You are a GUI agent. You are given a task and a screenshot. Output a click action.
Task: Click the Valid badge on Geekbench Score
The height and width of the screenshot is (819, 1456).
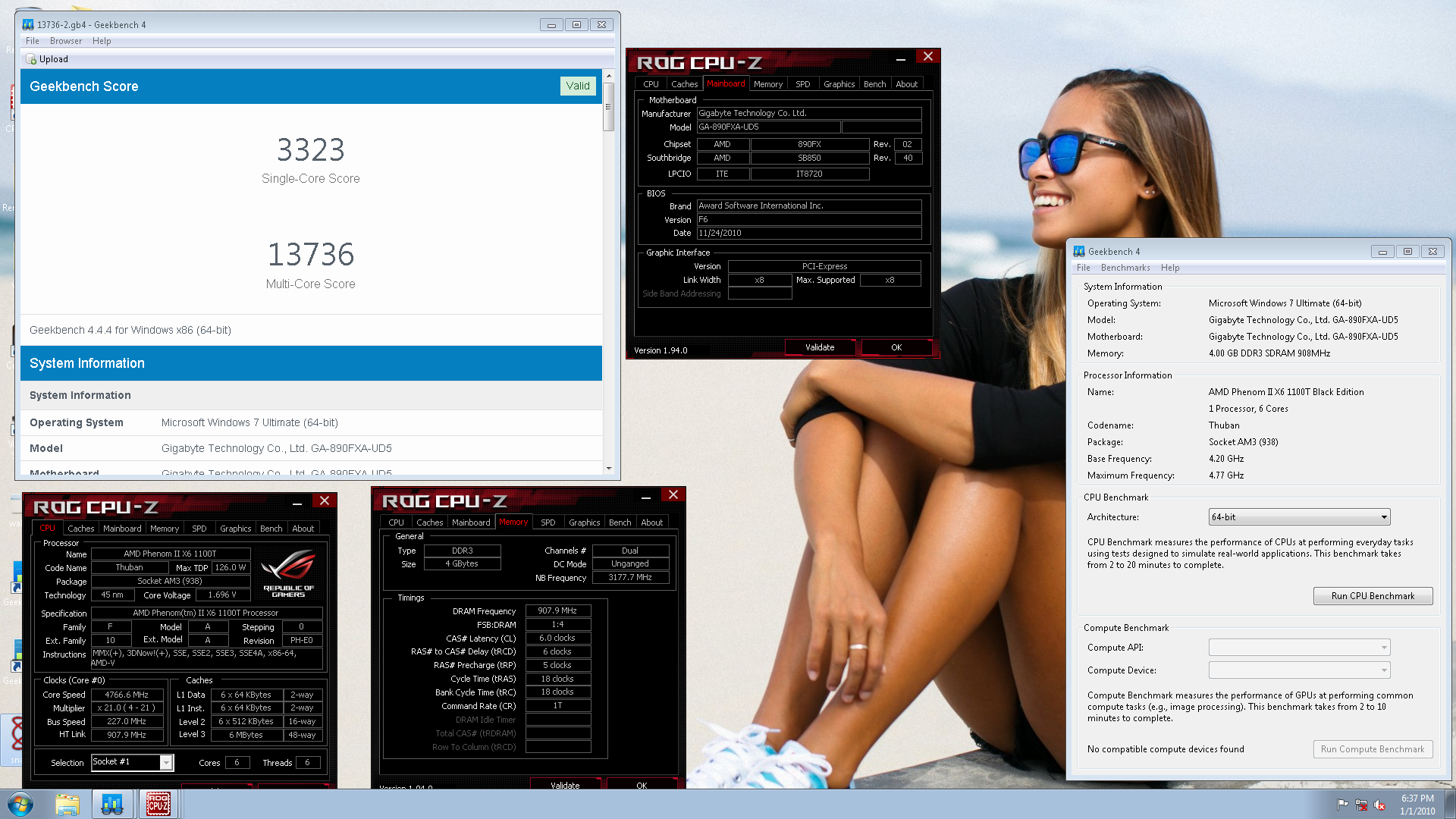(x=578, y=86)
